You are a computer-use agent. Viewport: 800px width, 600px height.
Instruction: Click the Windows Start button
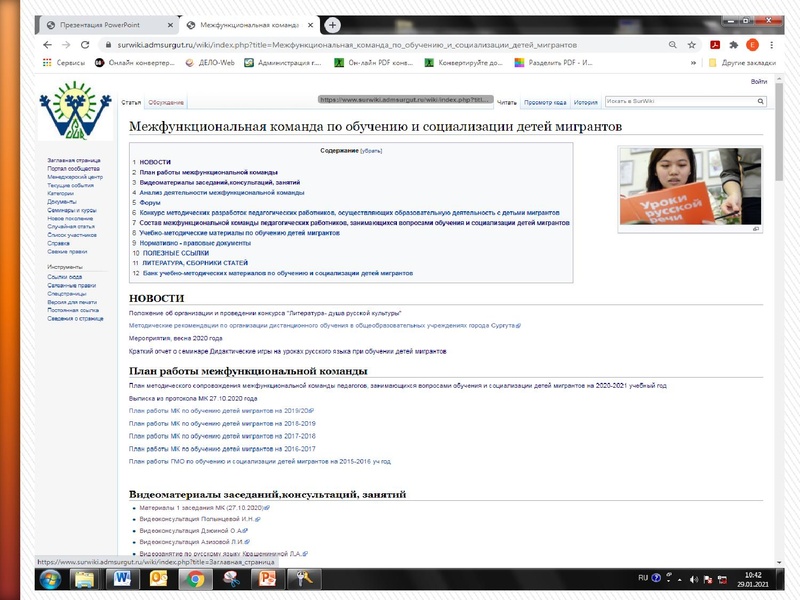[50, 579]
